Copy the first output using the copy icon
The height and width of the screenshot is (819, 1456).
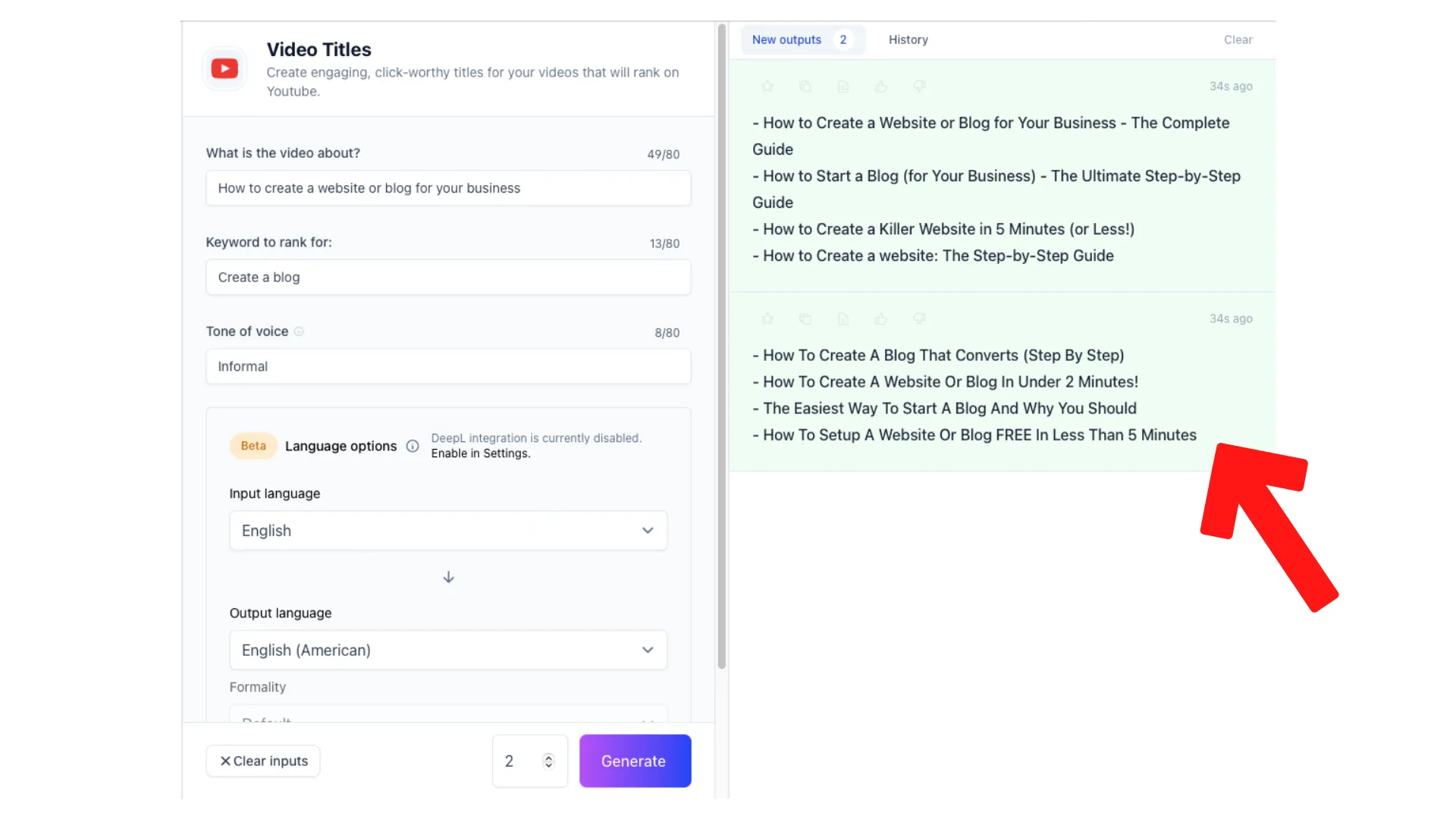(805, 86)
